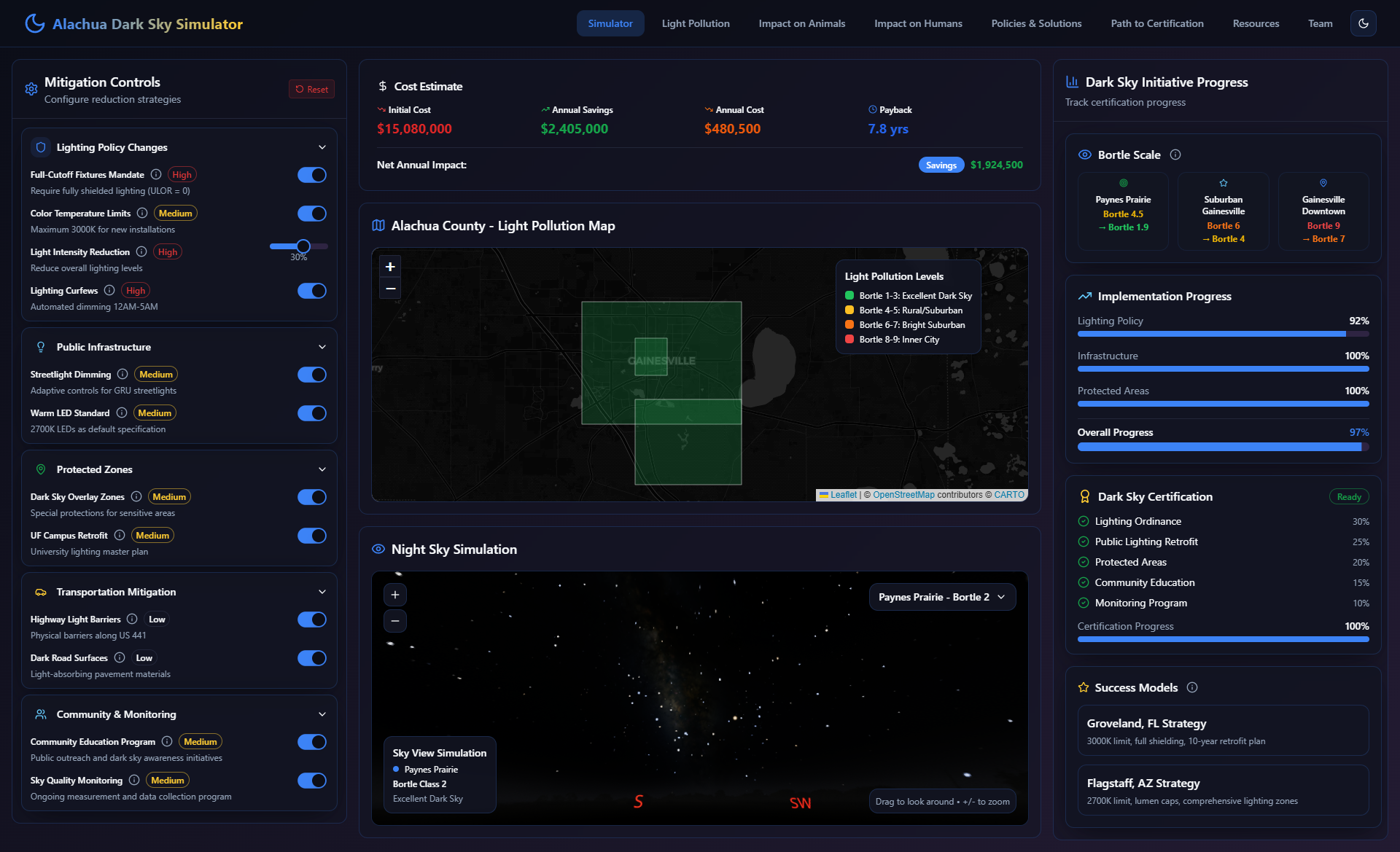
Task: Click info icon beside Full-Cutoff Fixtures Mandate
Action: [156, 174]
